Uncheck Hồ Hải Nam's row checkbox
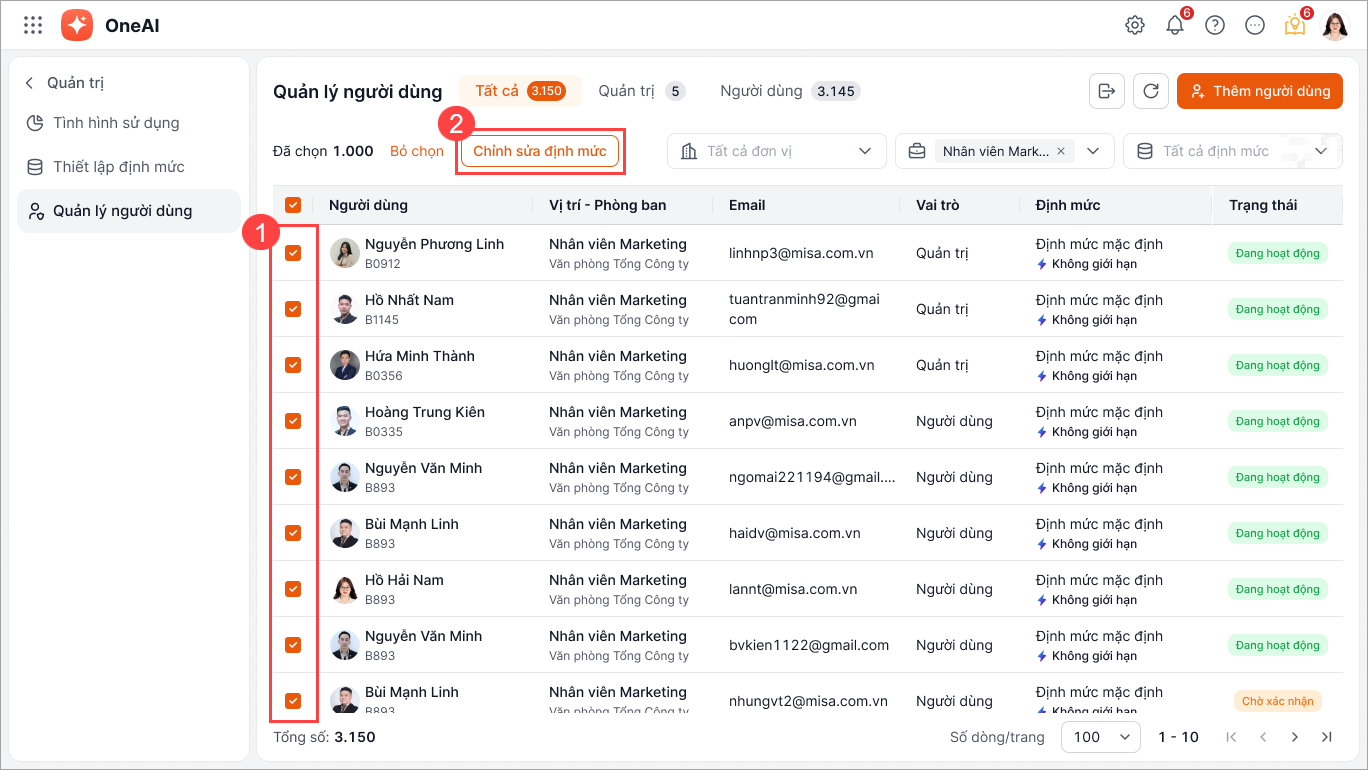Screen dimensions: 1368x770 coord(293,589)
